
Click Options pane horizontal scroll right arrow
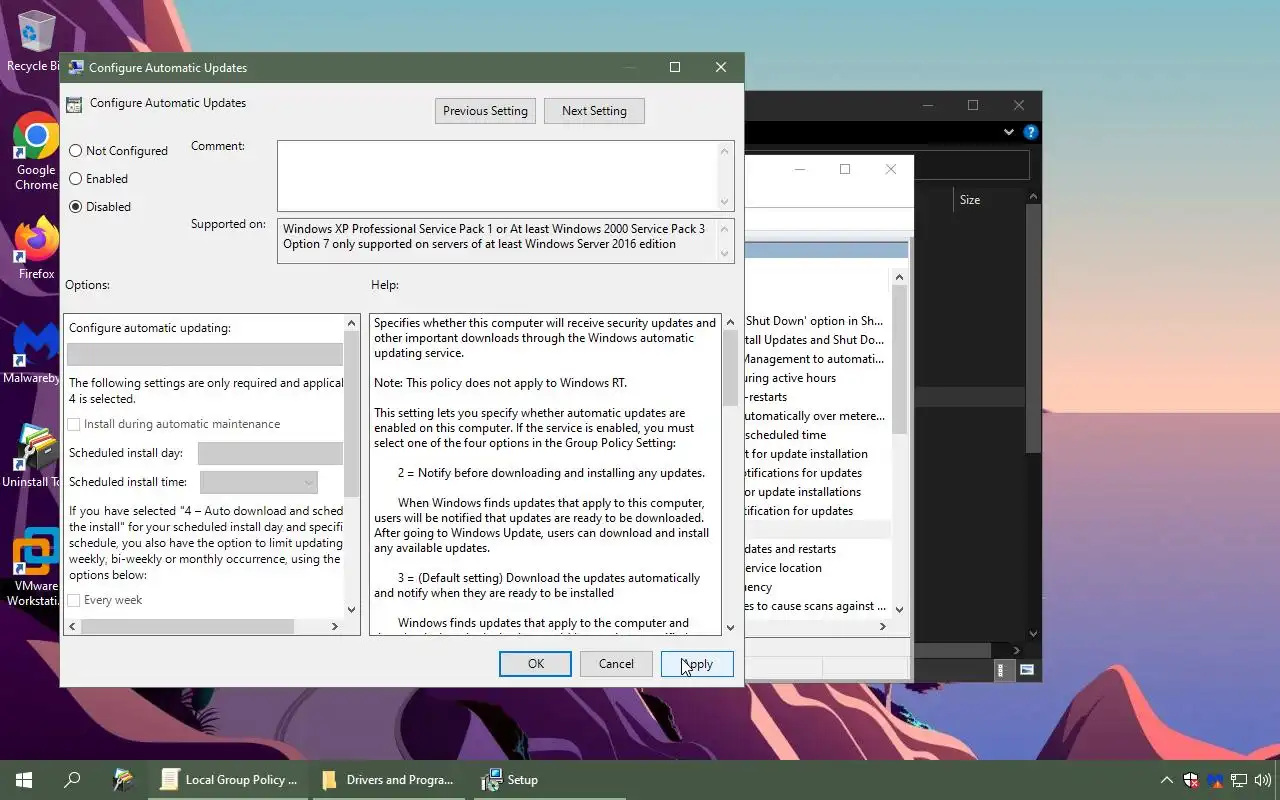(335, 626)
